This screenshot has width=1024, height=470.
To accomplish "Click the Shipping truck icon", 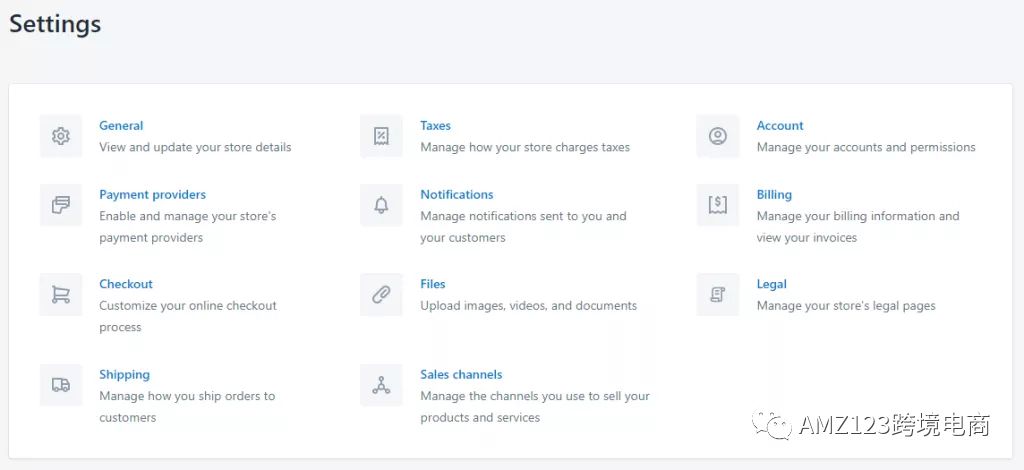I will click(x=61, y=385).
